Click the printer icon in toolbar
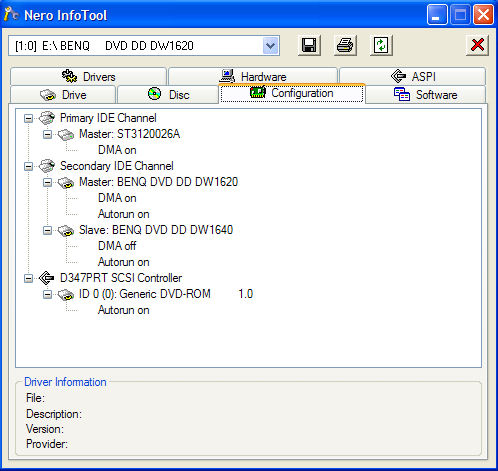Viewport: 498px width, 471px height. pyautogui.click(x=345, y=45)
